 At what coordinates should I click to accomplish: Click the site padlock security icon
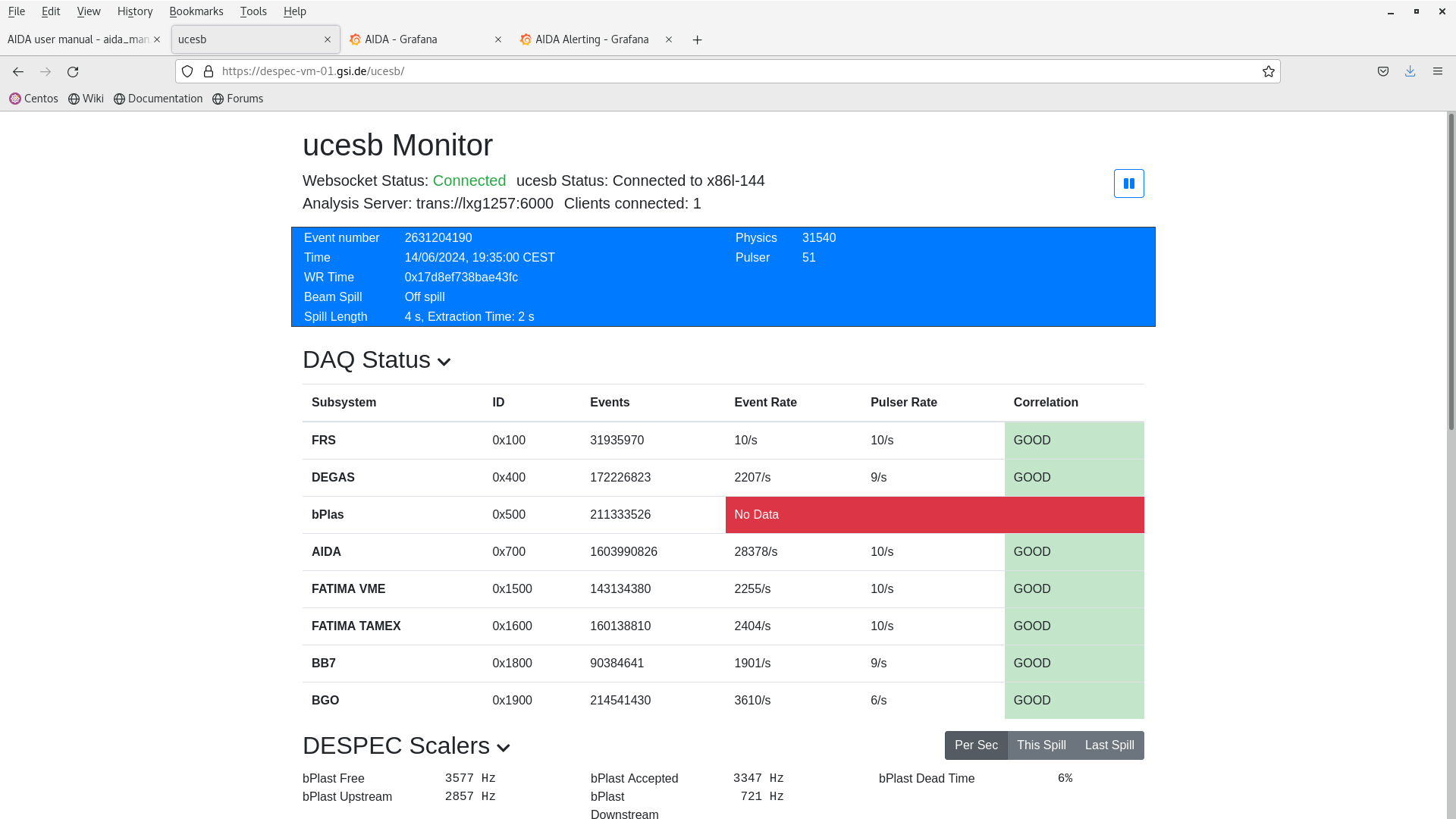209,71
